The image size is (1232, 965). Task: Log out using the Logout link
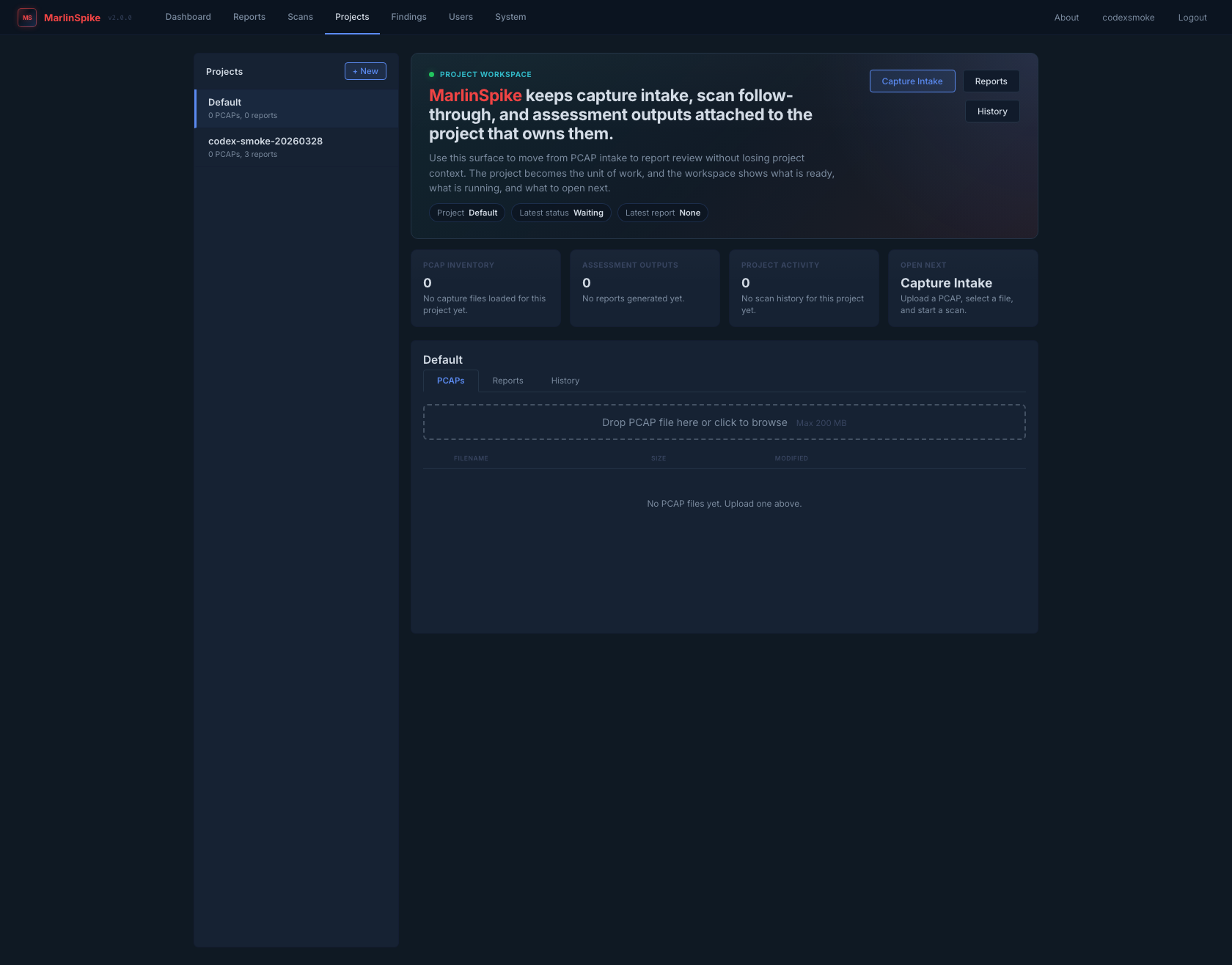point(1192,18)
